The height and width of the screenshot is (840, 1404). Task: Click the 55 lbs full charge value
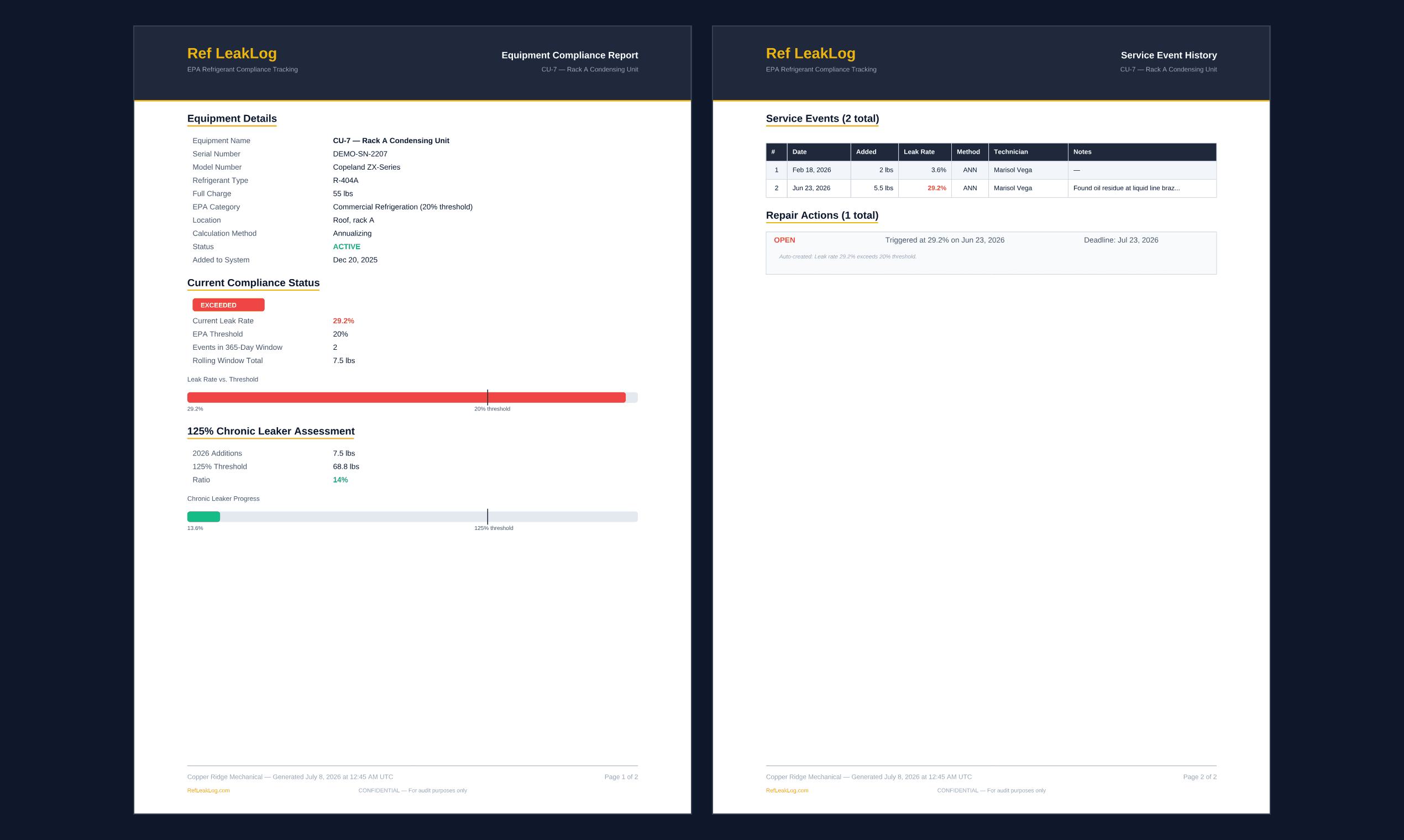click(x=343, y=193)
